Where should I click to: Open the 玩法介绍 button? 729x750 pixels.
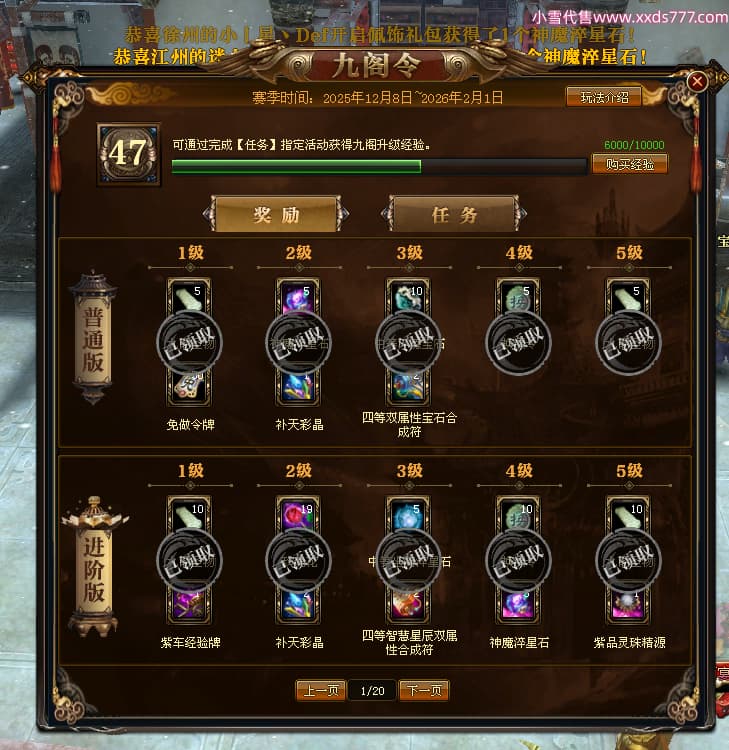604,97
